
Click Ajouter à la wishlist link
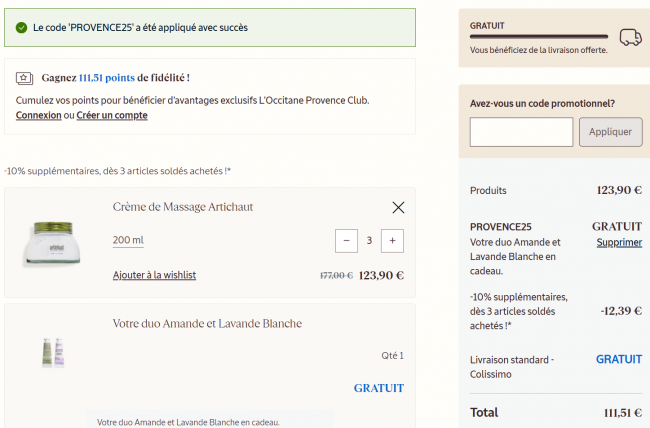tap(154, 275)
